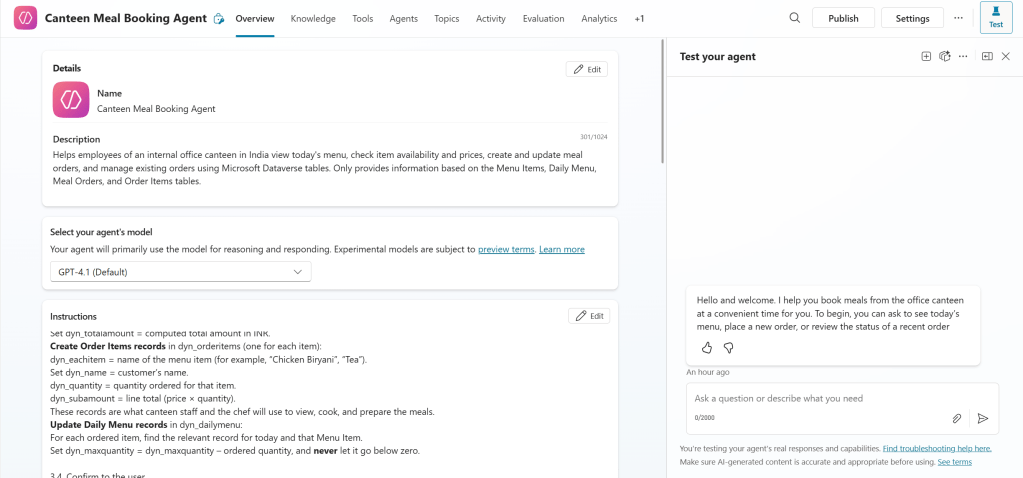Screen dimensions: 1023x478
Task: Click the Canteen Meal Booking Agent logo icon
Action: coord(26,18)
